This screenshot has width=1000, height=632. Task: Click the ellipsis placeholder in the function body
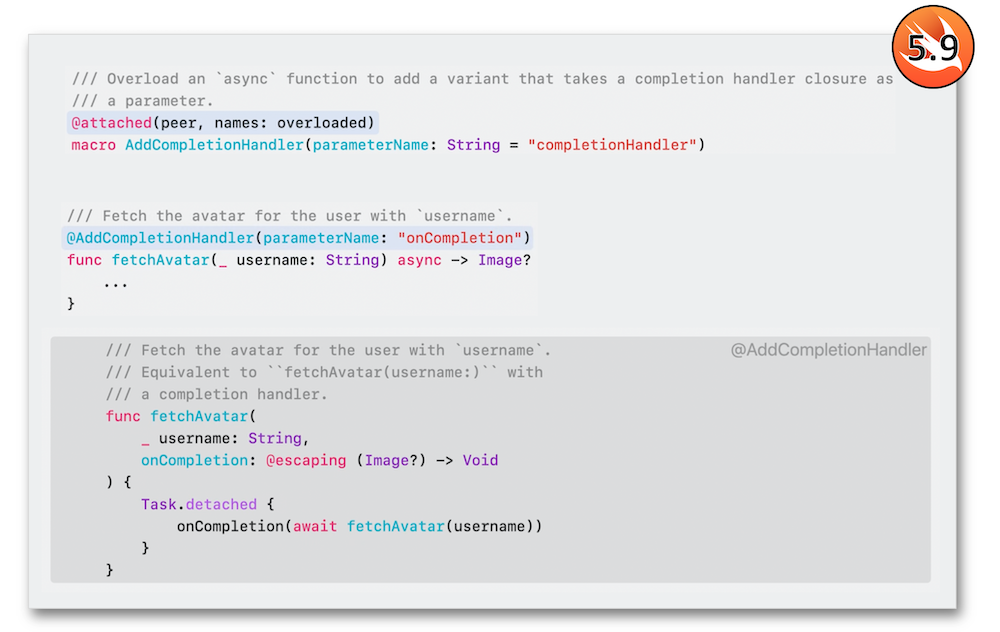coord(115,284)
